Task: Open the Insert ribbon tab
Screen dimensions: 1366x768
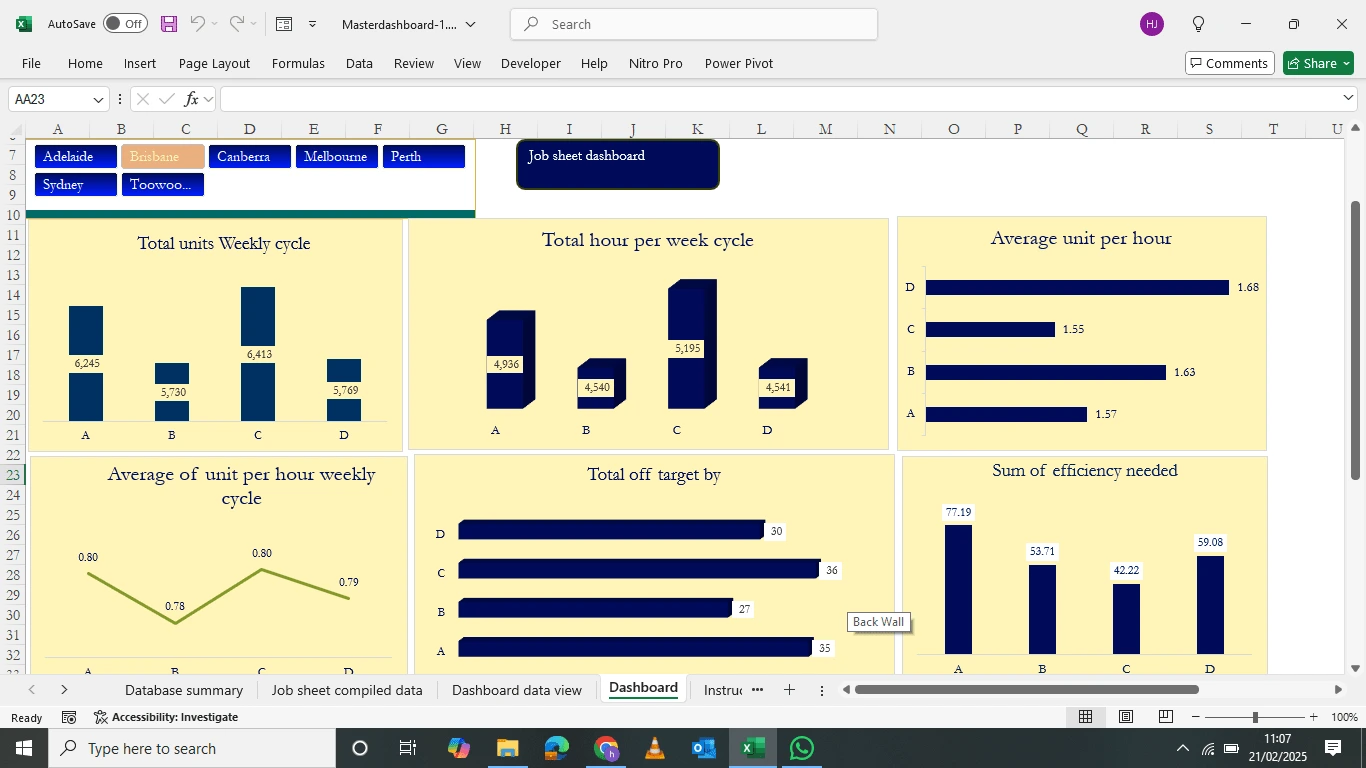Action: tap(140, 63)
